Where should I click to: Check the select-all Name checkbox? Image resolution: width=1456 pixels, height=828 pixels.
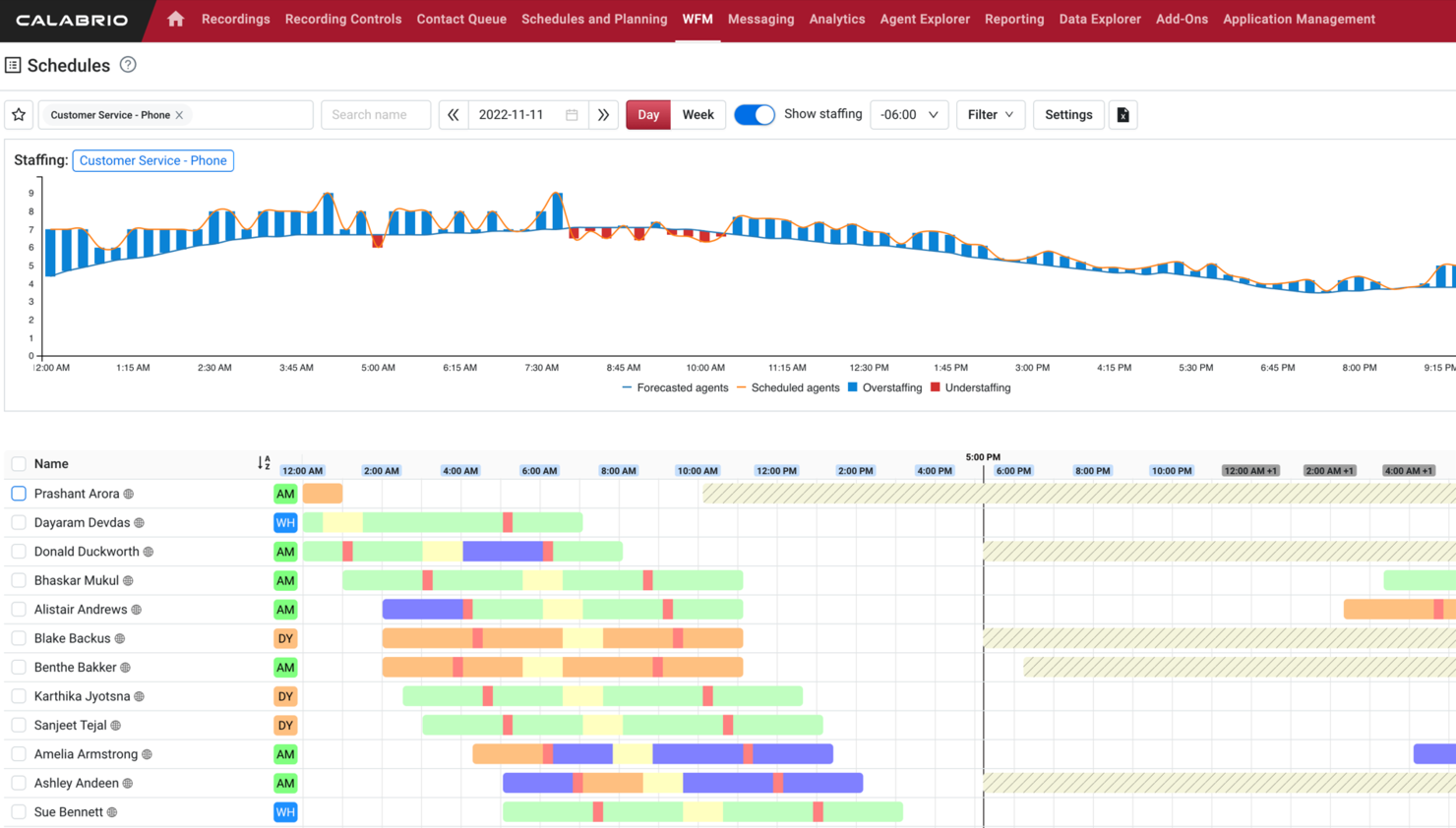[18, 463]
